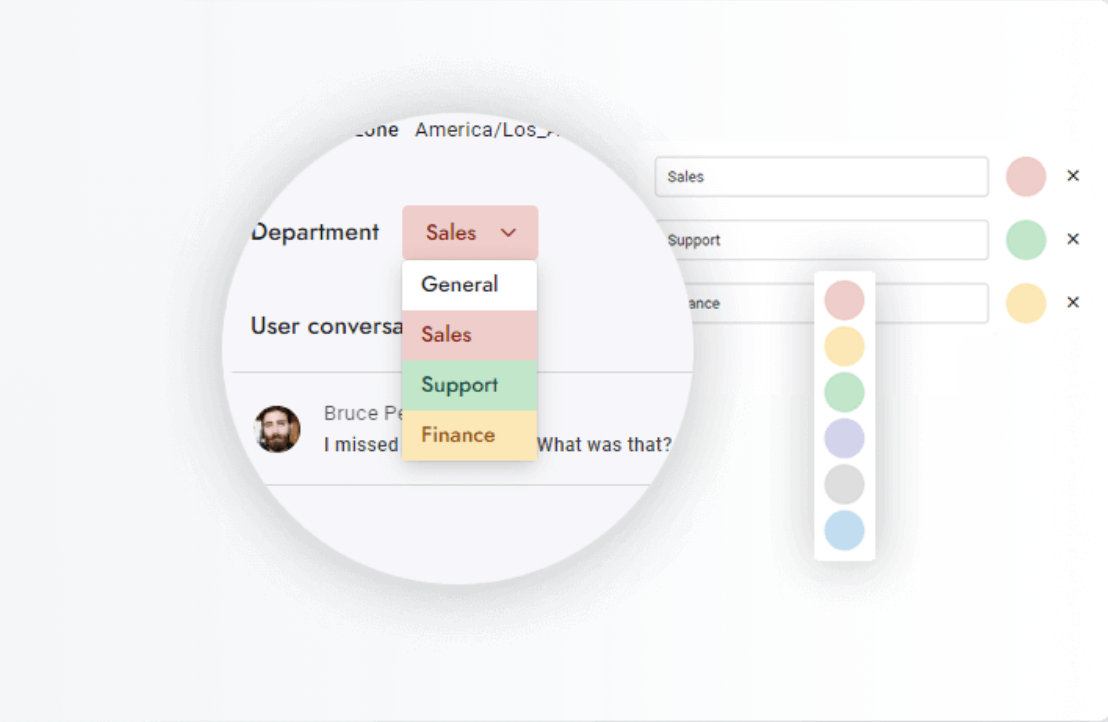Pick the green color in the palette
The width and height of the screenshot is (1108, 722).
(844, 392)
